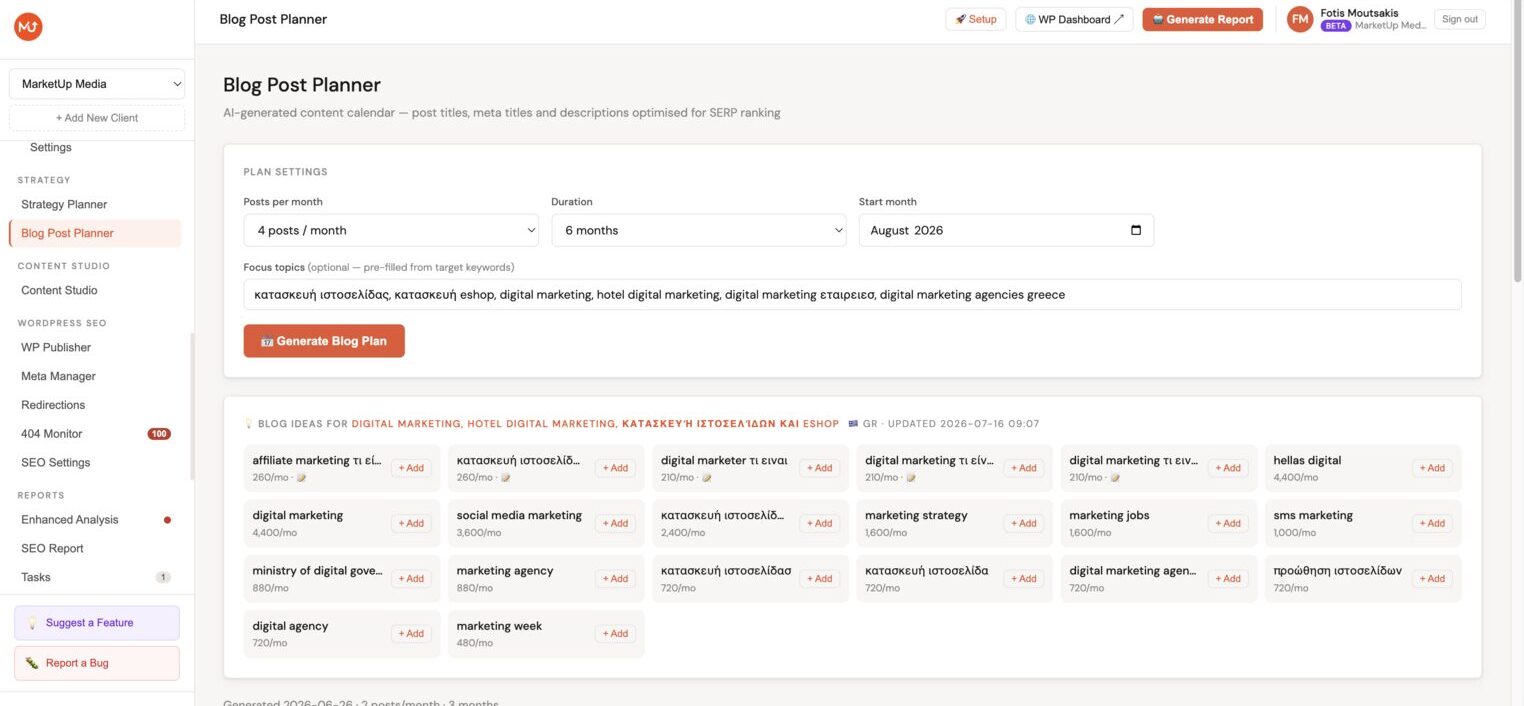This screenshot has width=1524, height=706.
Task: Click Generate Report button
Action: [1202, 19]
